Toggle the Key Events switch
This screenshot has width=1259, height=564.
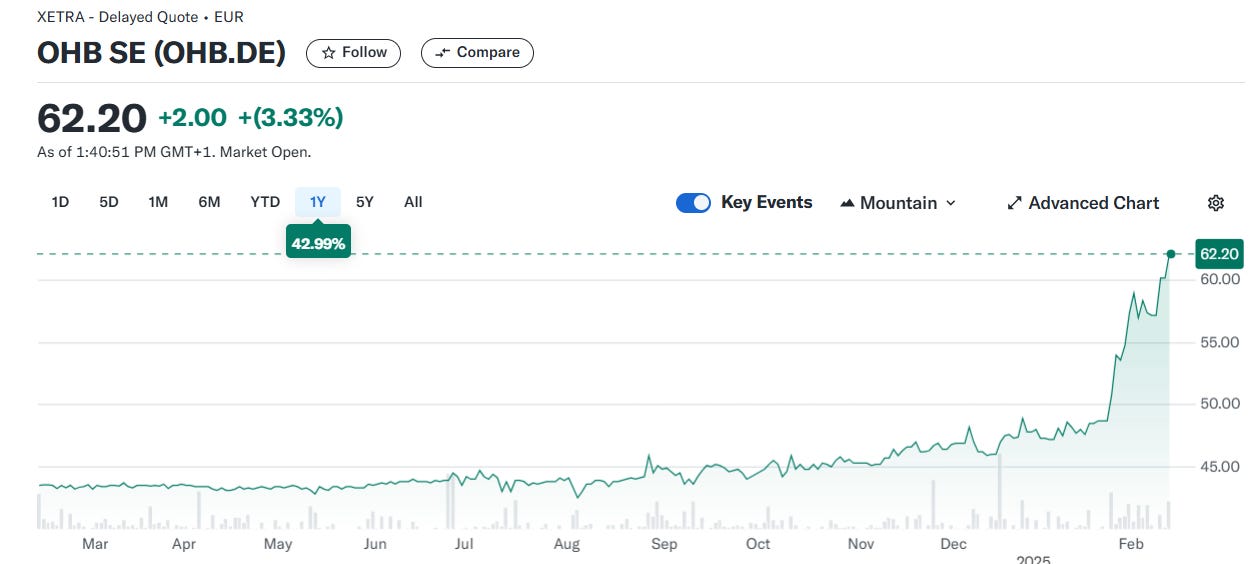(x=693, y=203)
